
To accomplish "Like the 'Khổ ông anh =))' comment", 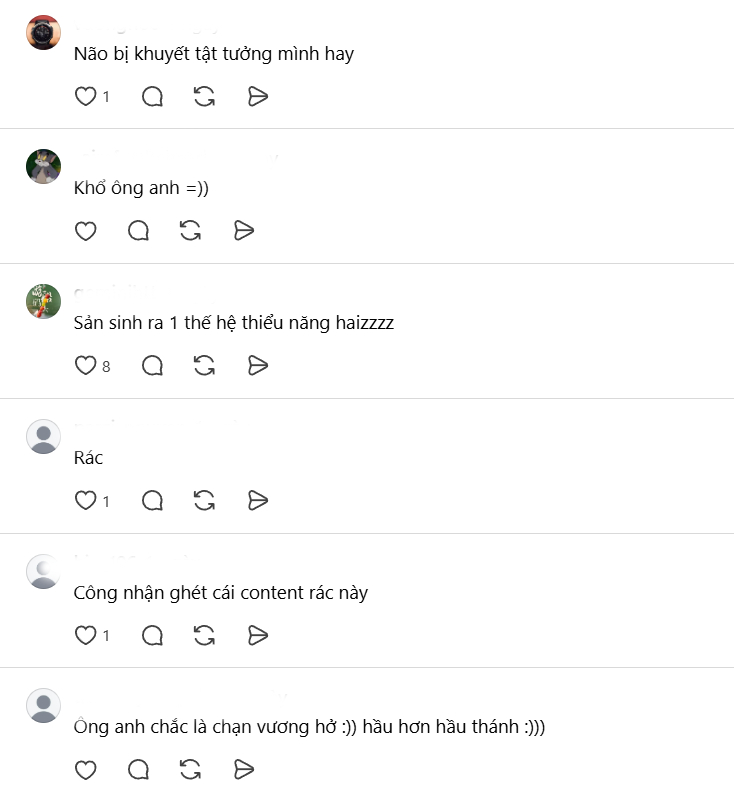I will click(x=85, y=231).
